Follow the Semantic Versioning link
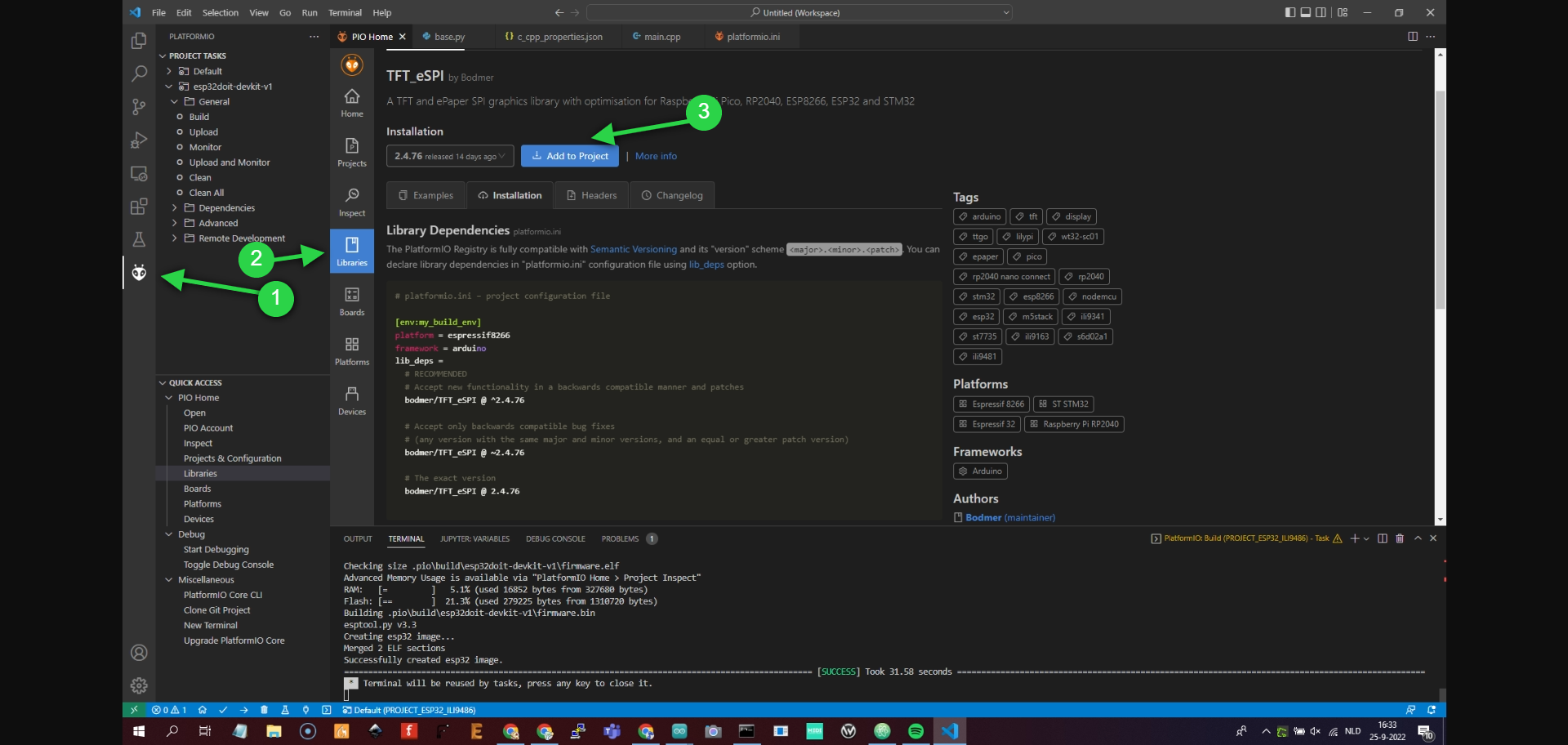Viewport: 1568px width, 745px height. tap(634, 249)
